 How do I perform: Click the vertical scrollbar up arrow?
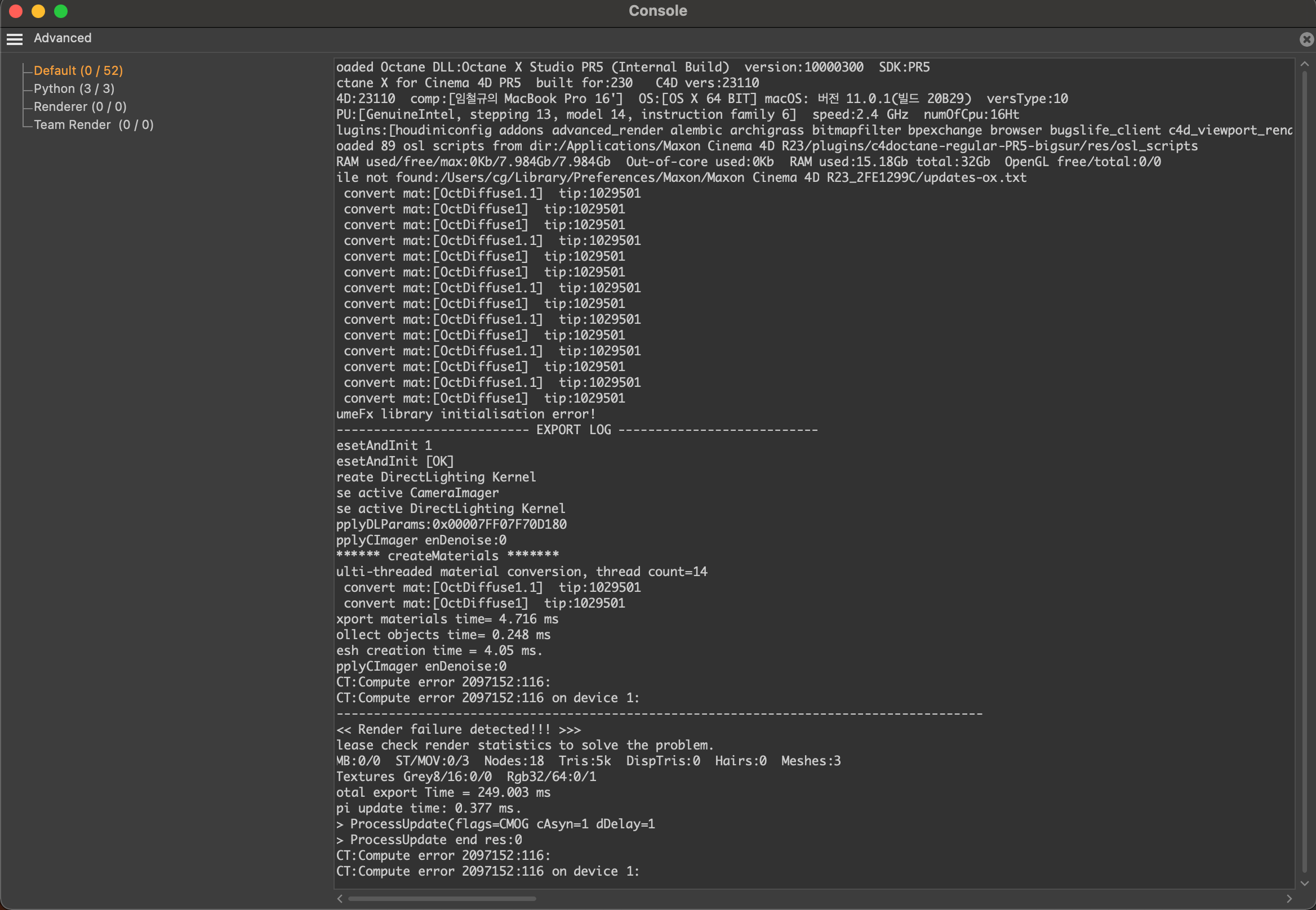coord(1304,64)
